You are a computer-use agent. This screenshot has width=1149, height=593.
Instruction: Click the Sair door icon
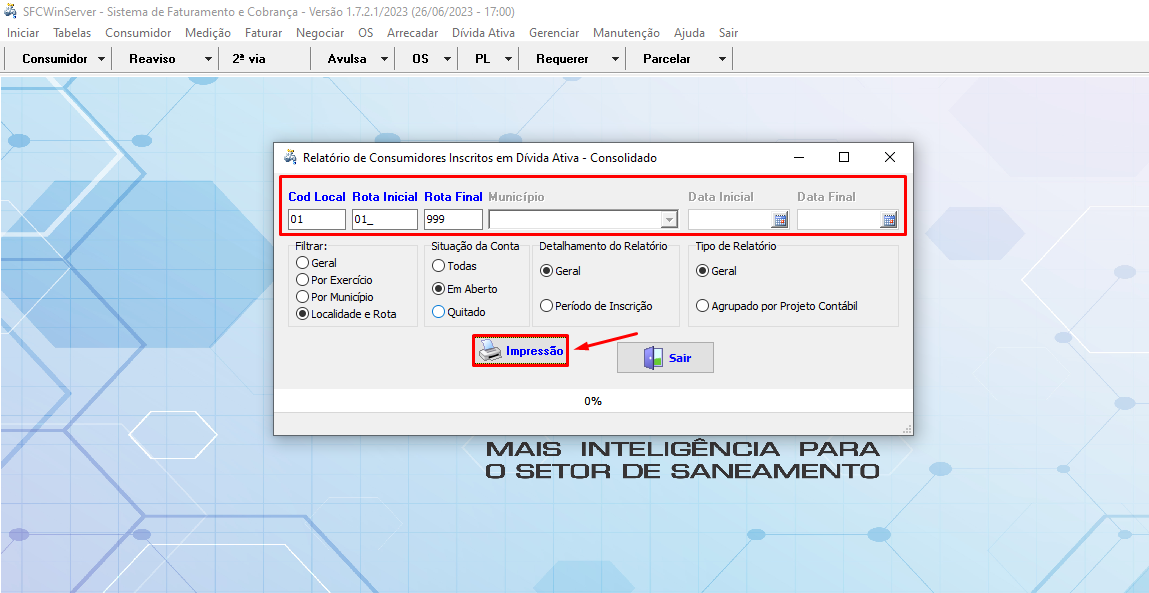(x=653, y=358)
